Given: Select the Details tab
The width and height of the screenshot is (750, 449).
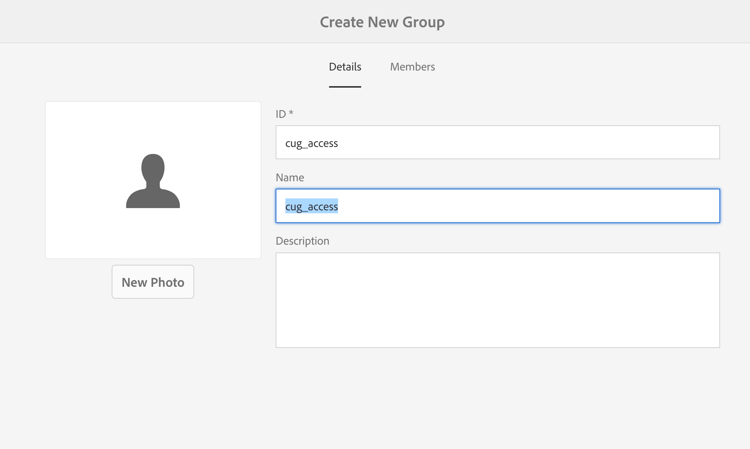Looking at the screenshot, I should click(x=345, y=67).
